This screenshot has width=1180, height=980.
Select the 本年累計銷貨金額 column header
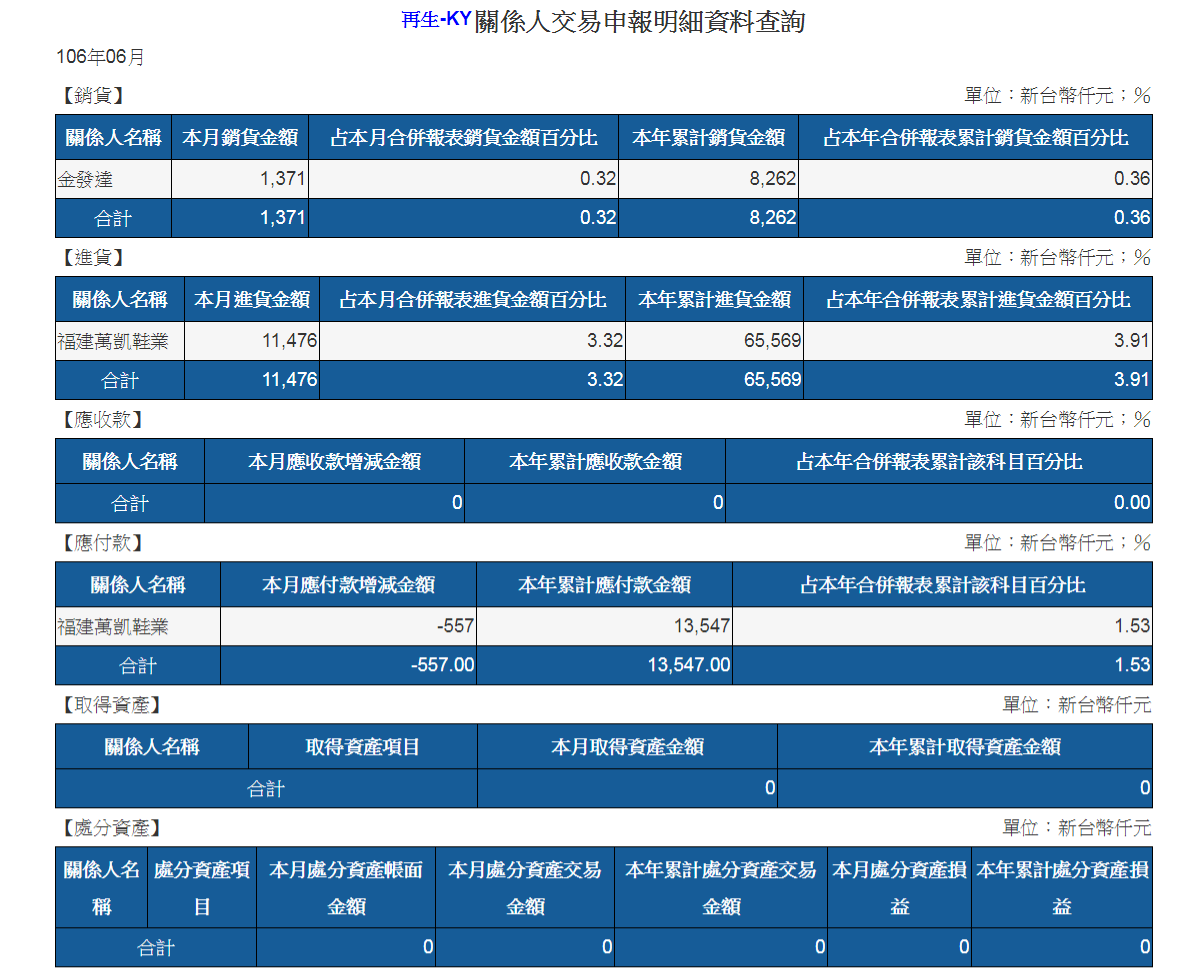click(x=708, y=138)
